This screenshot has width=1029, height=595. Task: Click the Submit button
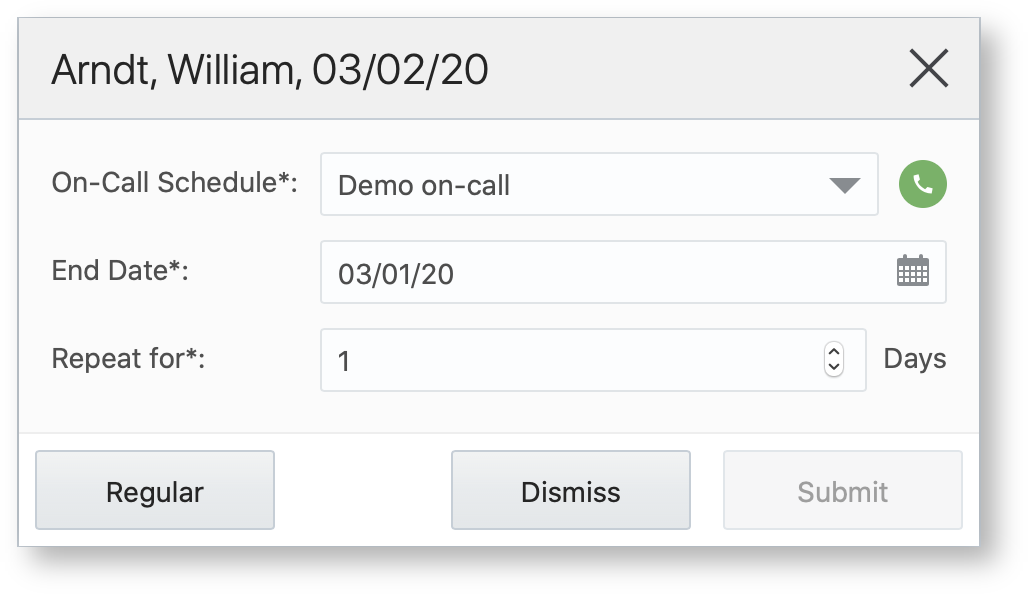pyautogui.click(x=842, y=490)
